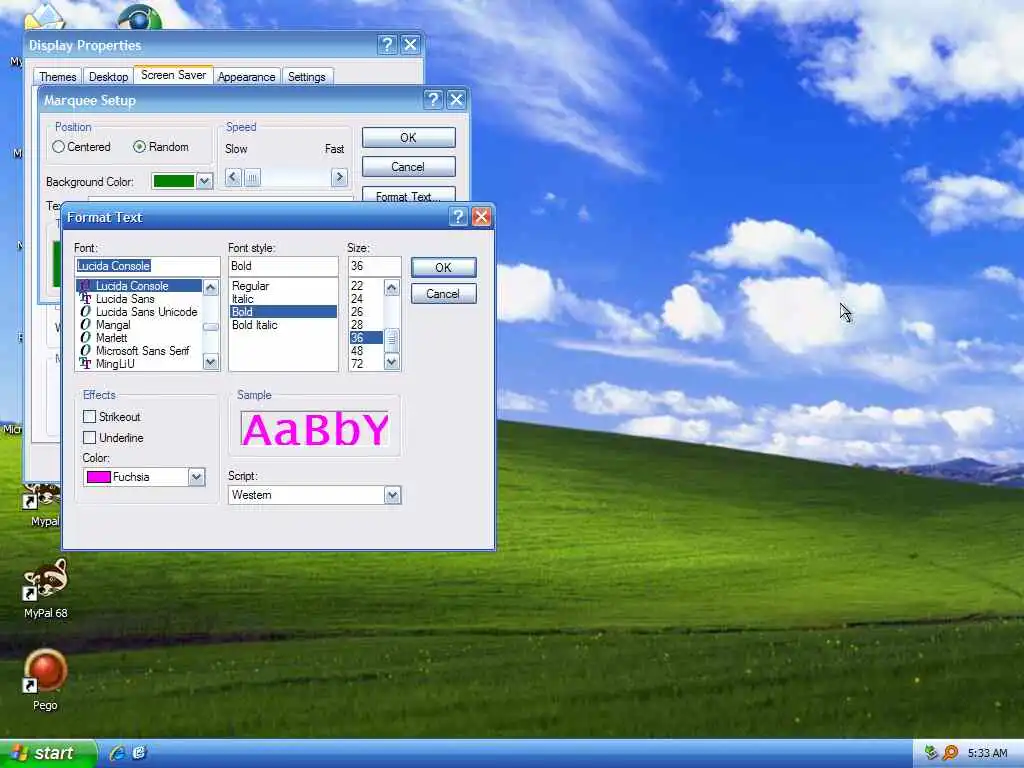Viewport: 1024px width, 768px height.
Task: Open the Fuchsia color dropdown
Action: coord(197,477)
